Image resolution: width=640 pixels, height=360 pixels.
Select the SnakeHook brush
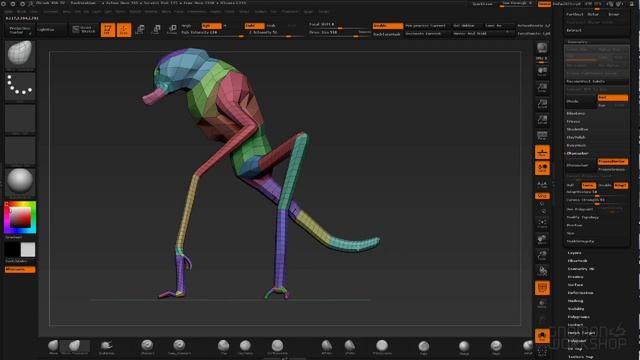[107, 347]
